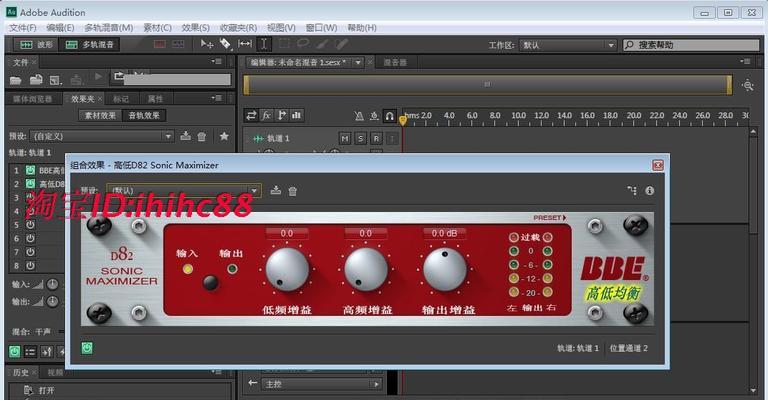Save the effects rack preset
768x400 pixels.
click(186, 136)
